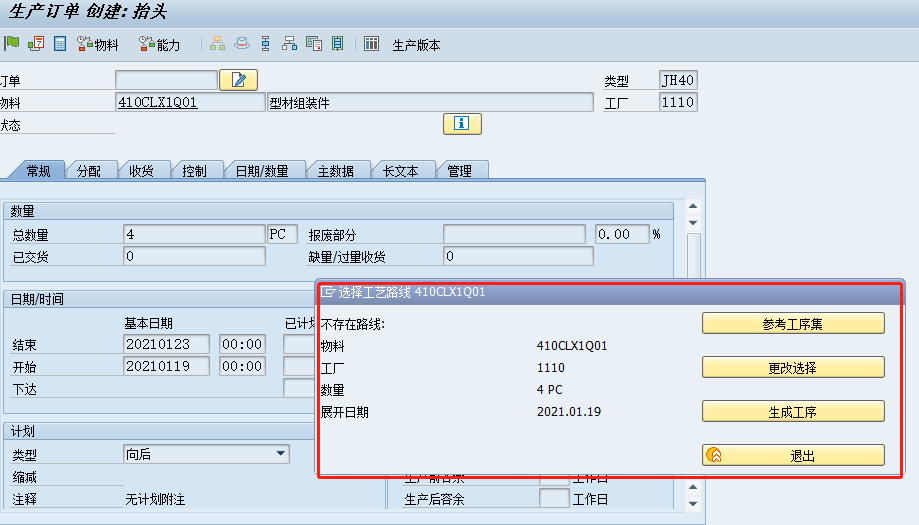Viewport: 919px width, 525px height.
Task: Click the 类型 field showing JH40
Action: point(678,80)
